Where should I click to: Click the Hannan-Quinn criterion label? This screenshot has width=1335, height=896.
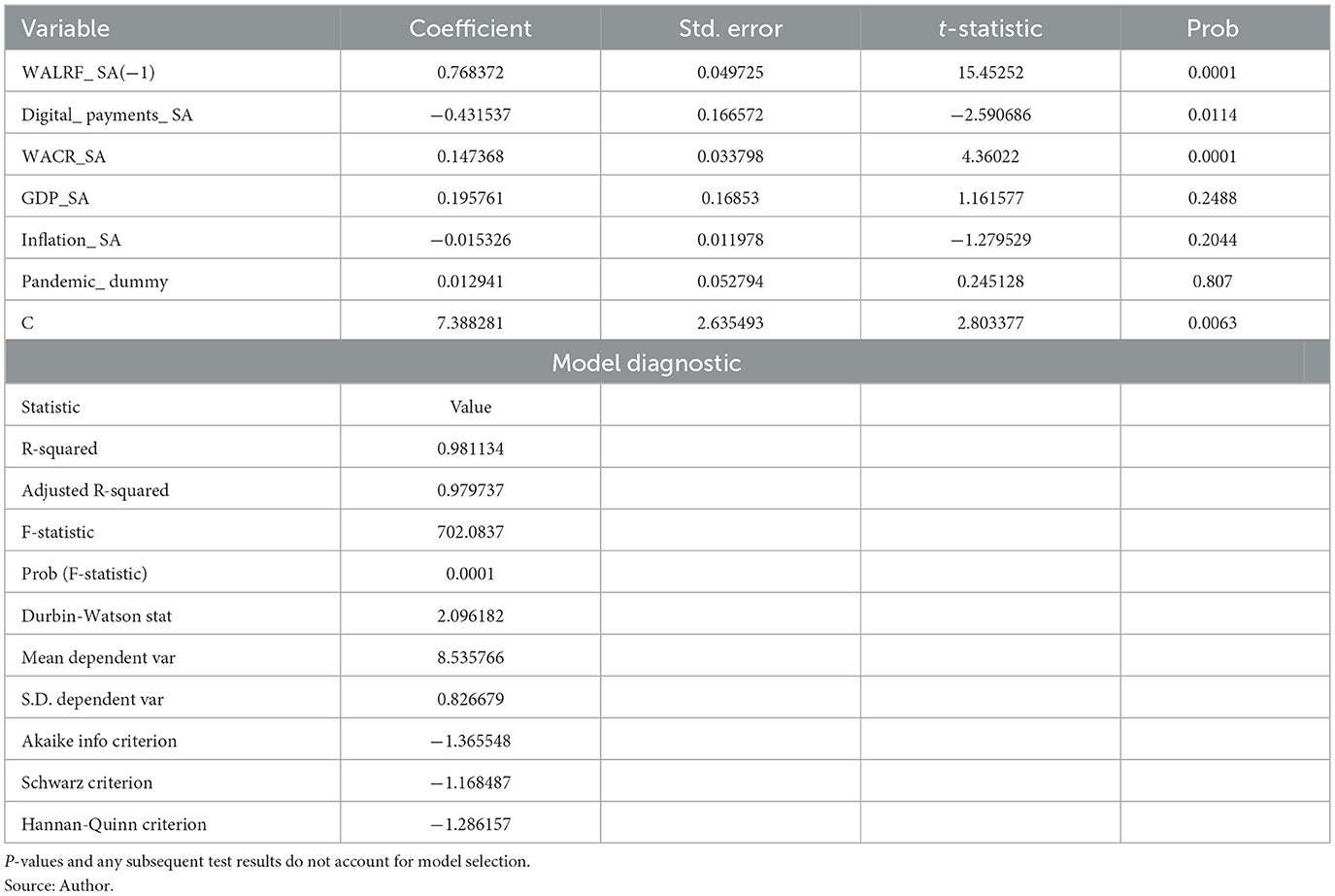coord(114,824)
